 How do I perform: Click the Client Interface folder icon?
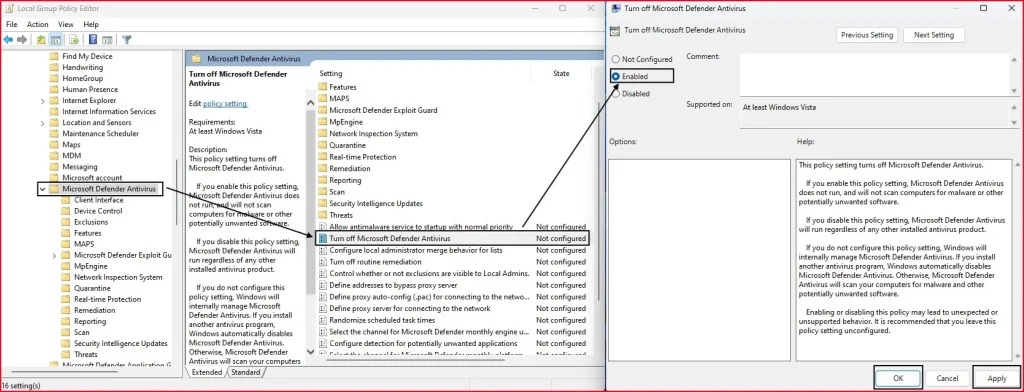pyautogui.click(x=65, y=200)
